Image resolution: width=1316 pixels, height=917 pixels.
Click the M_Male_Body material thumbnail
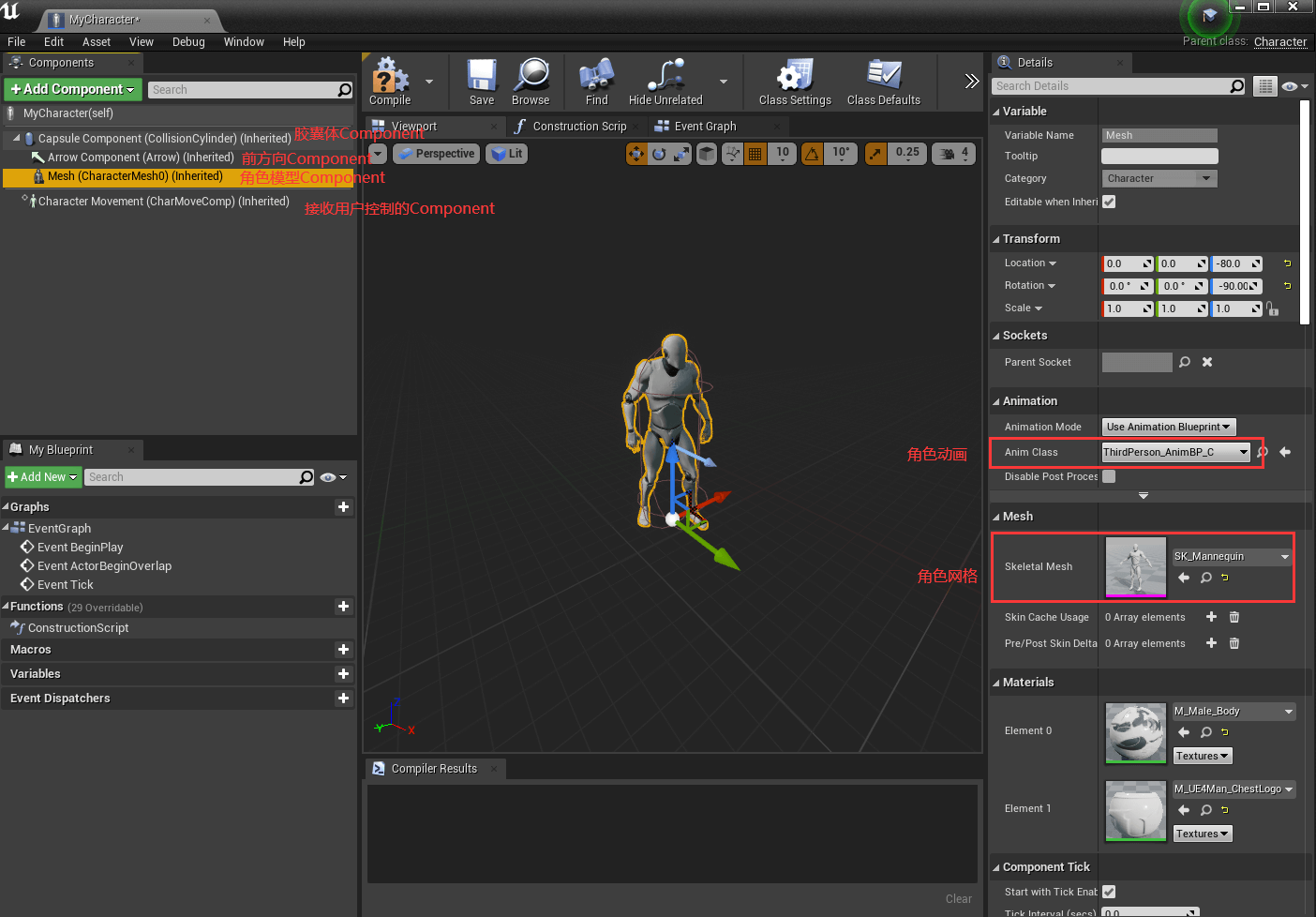tap(1135, 731)
